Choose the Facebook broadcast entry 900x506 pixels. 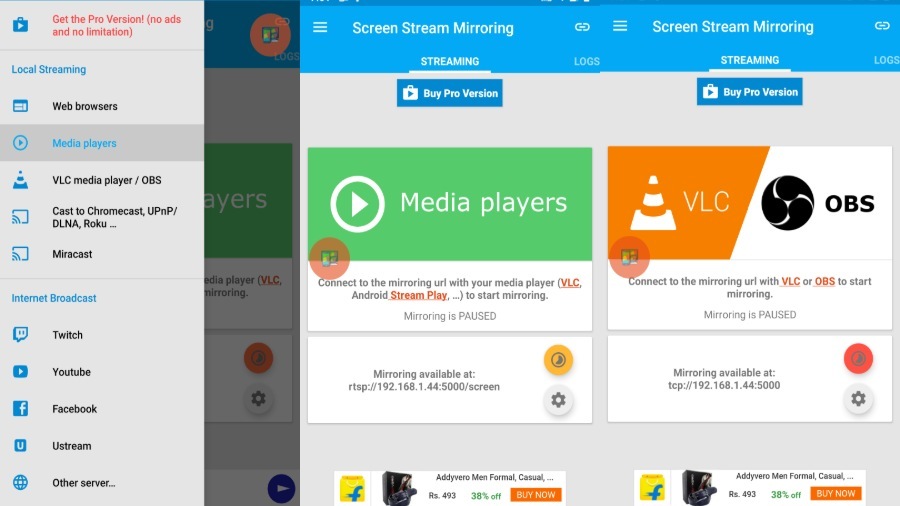click(x=74, y=409)
